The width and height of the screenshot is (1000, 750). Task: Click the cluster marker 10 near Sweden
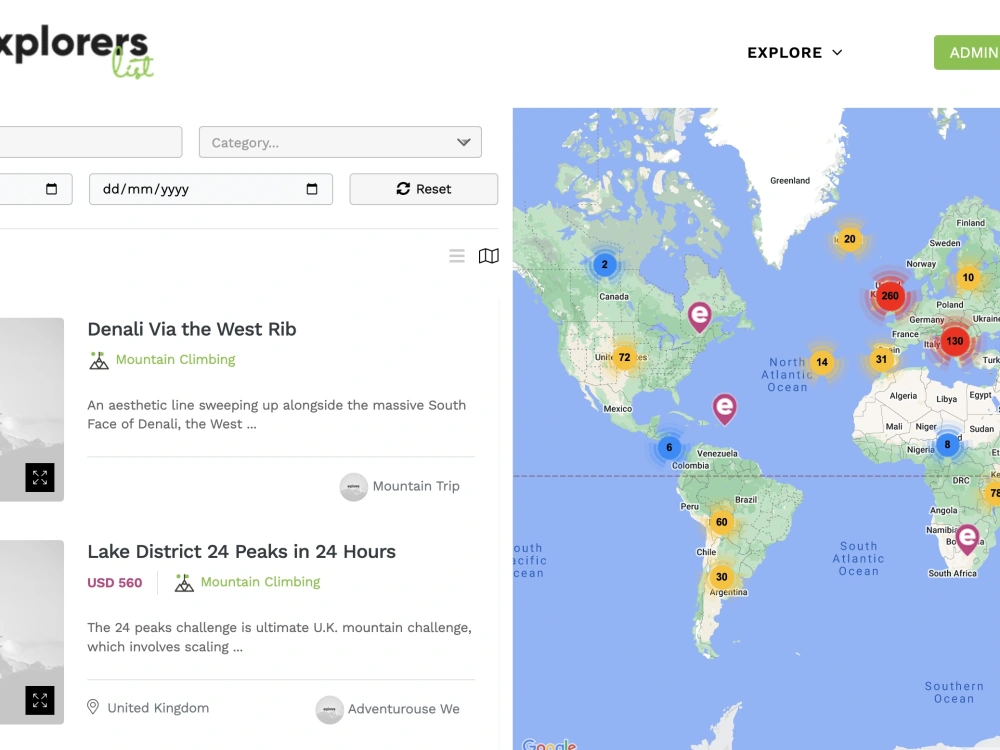coord(968,277)
